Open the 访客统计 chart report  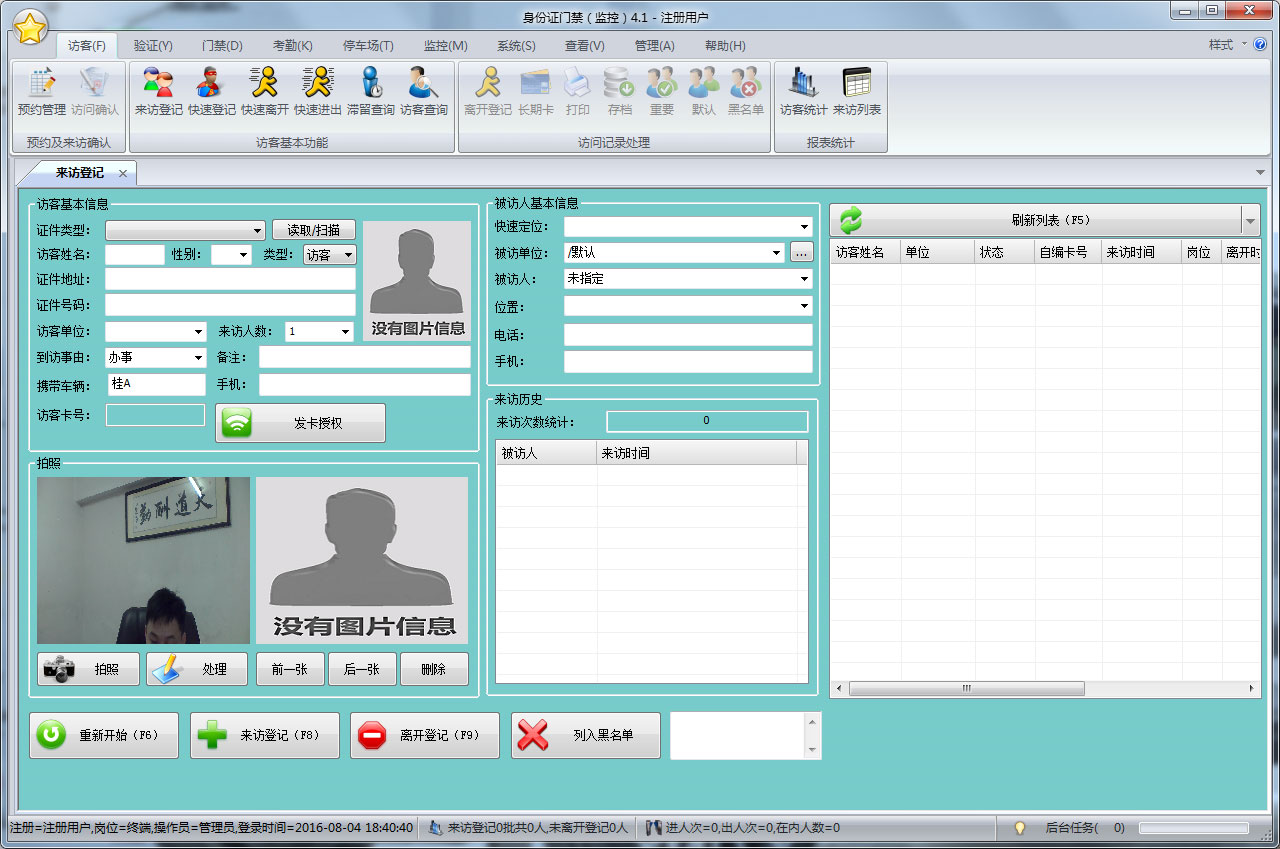[803, 92]
